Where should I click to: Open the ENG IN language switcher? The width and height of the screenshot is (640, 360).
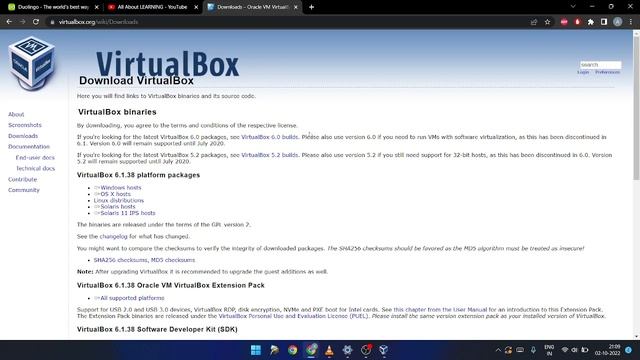pyautogui.click(x=549, y=350)
